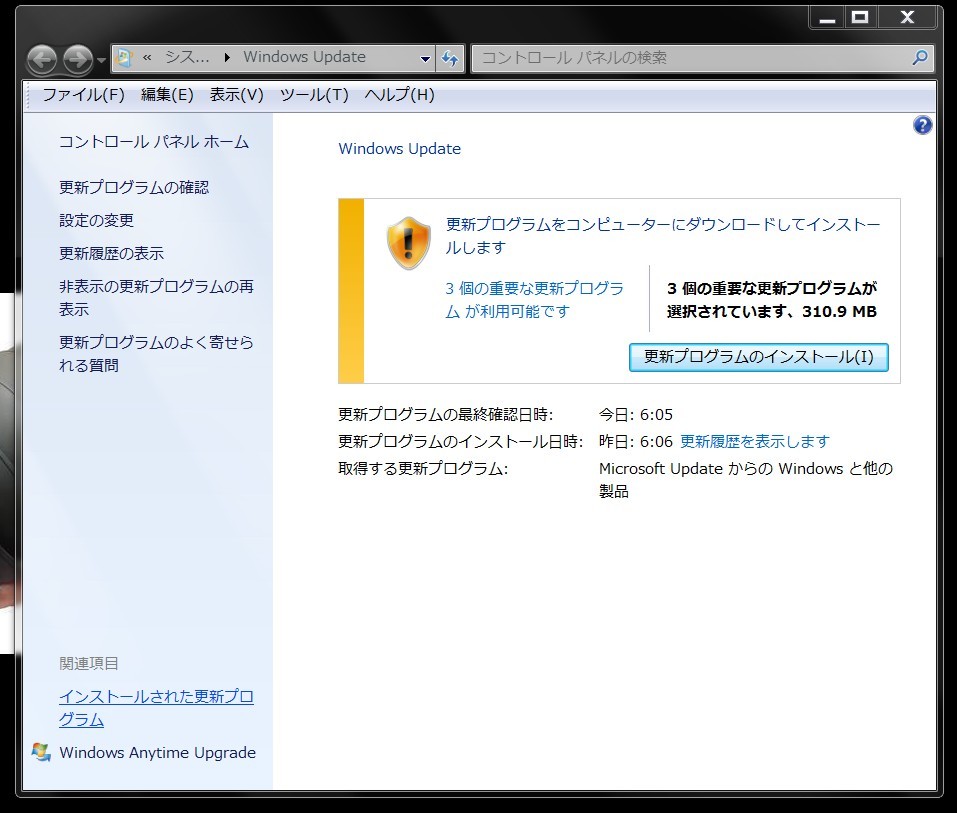Click the yellow warning shield icon
This screenshot has height=813, width=957.
[408, 243]
